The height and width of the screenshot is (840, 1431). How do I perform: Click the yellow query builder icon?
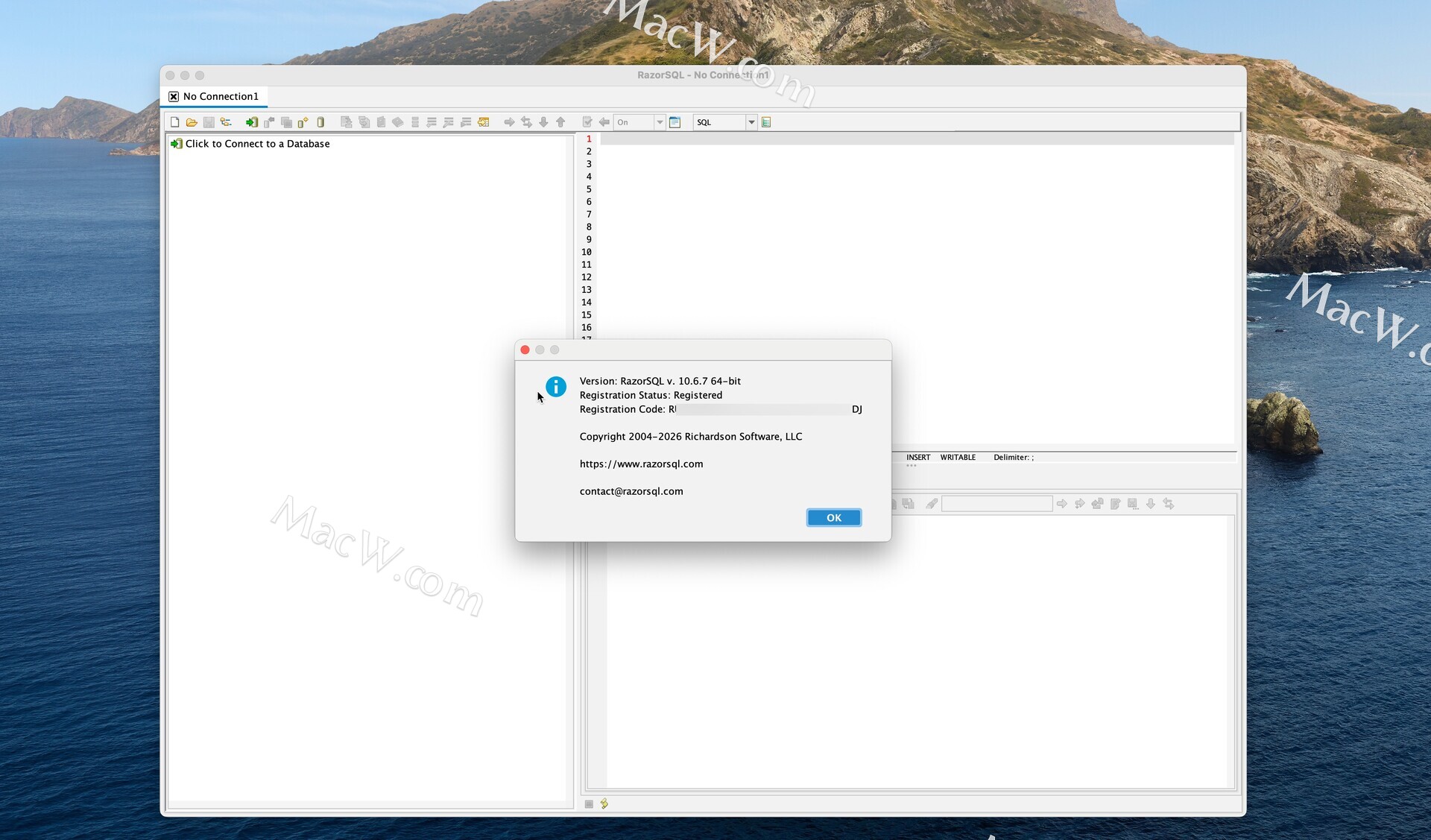pos(484,122)
